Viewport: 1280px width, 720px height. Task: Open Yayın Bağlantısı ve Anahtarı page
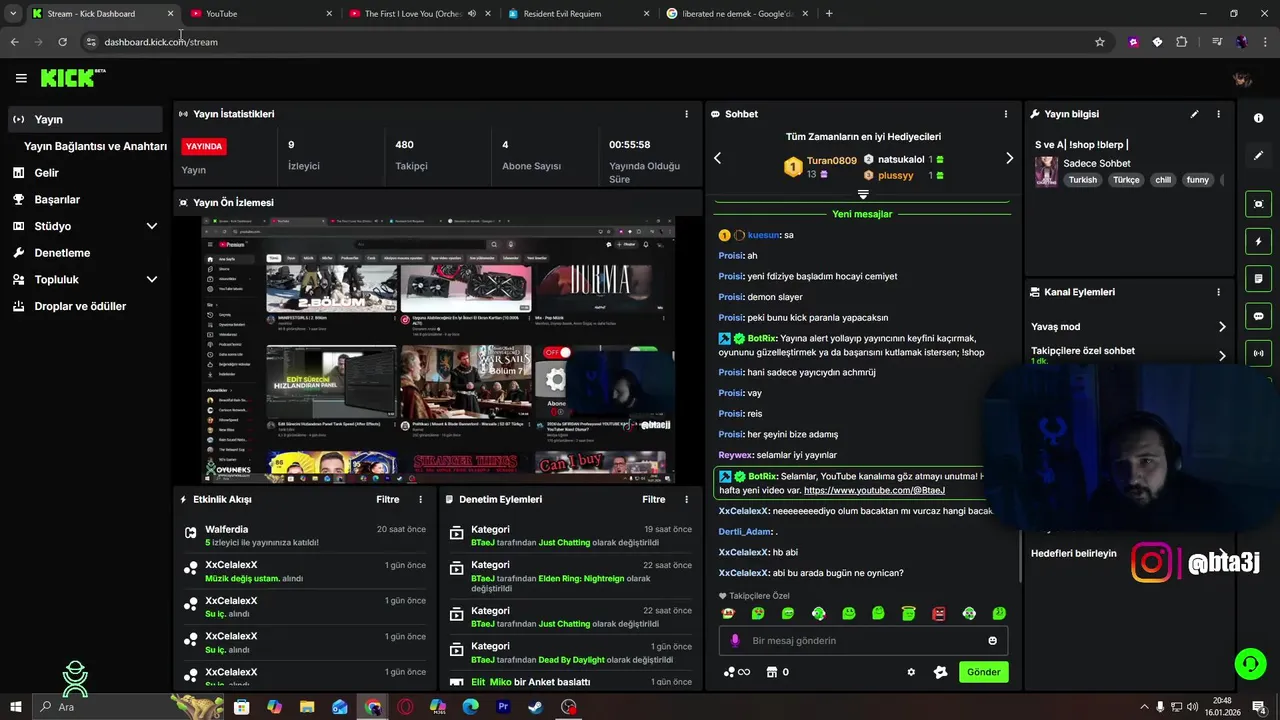(95, 146)
